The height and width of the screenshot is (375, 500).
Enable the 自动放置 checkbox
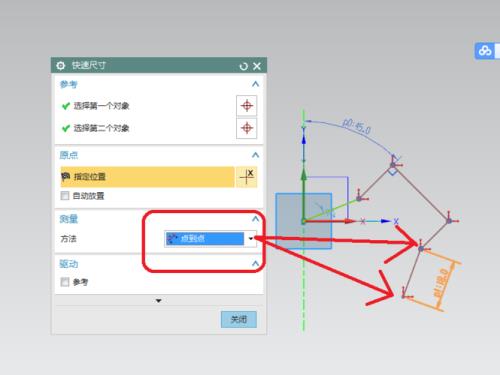65,196
